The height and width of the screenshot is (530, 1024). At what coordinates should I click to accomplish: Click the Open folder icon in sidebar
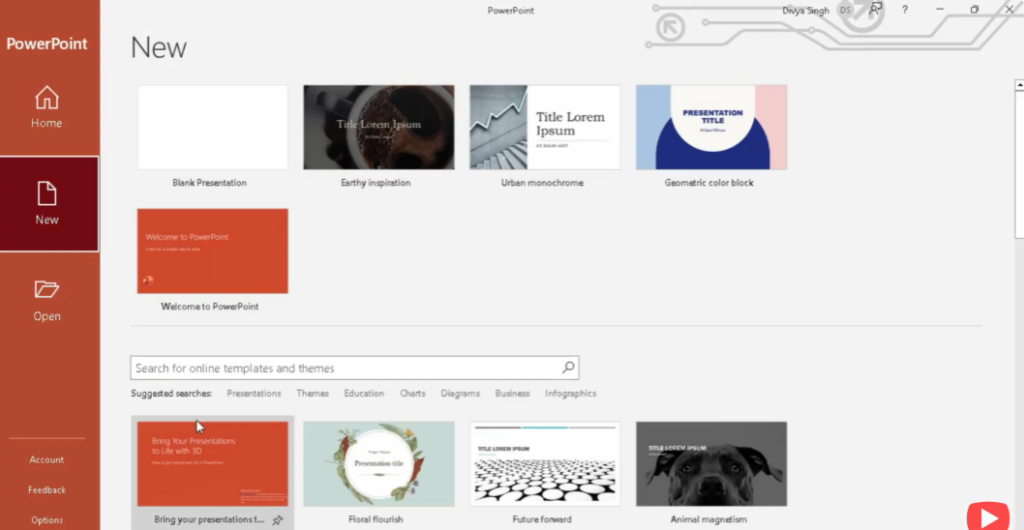(x=46, y=289)
